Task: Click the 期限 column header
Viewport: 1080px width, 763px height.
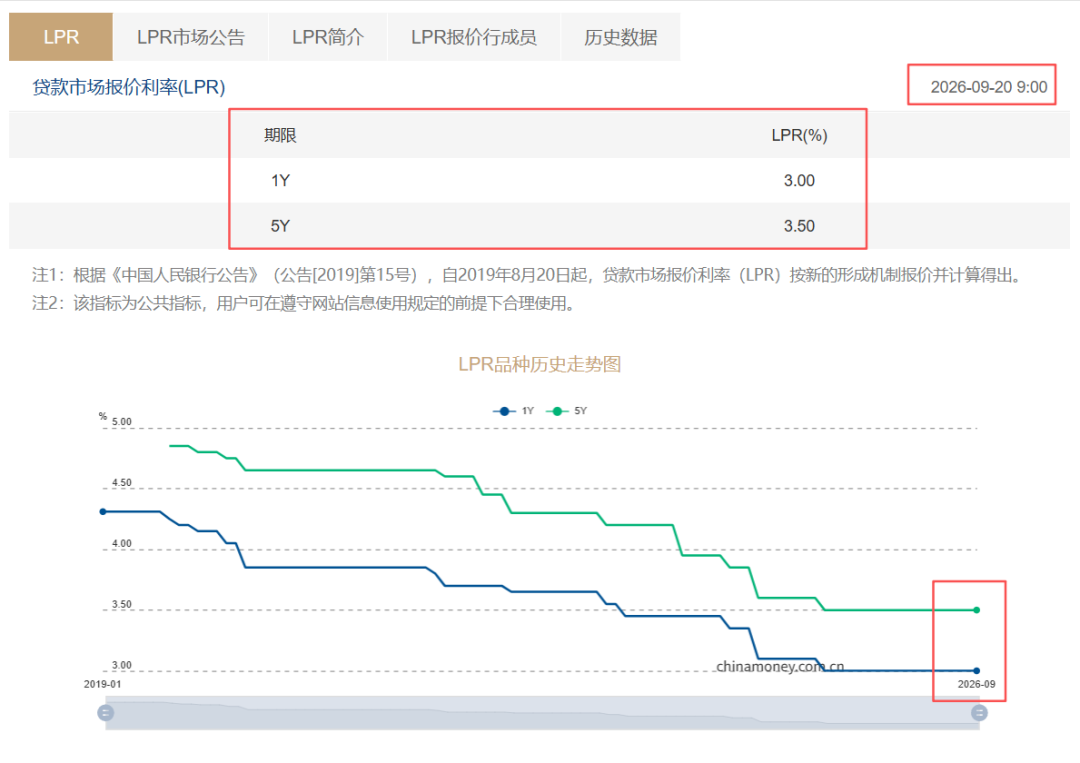Action: pyautogui.click(x=280, y=135)
